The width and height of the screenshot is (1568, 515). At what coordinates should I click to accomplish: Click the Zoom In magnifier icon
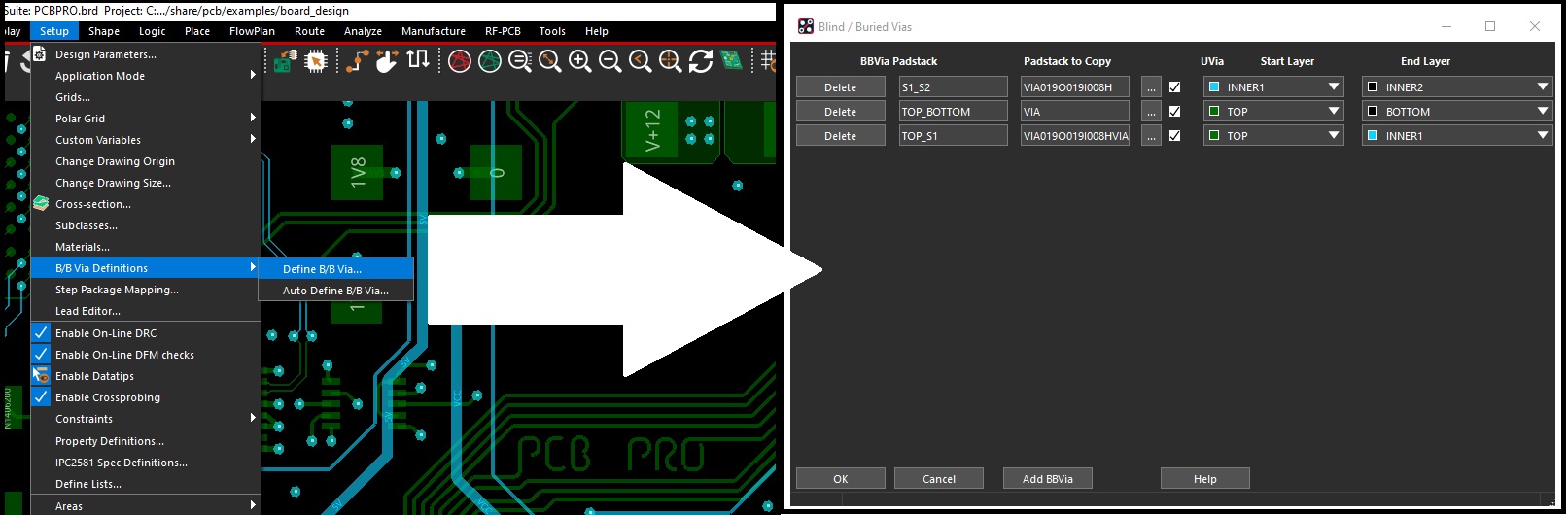(x=580, y=61)
